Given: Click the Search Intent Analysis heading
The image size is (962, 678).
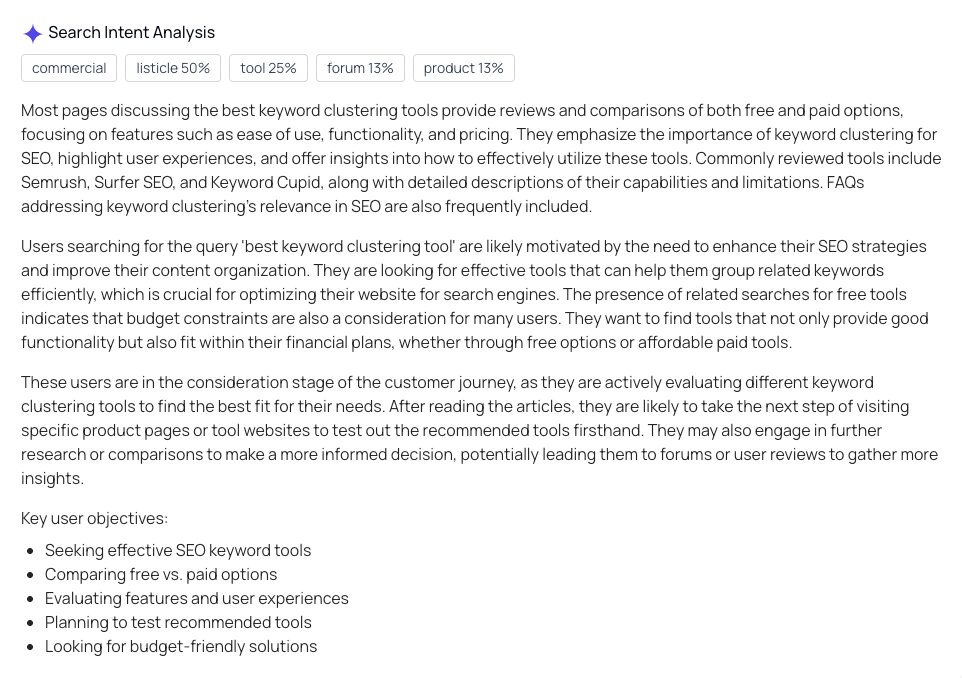Looking at the screenshot, I should 131,33.
